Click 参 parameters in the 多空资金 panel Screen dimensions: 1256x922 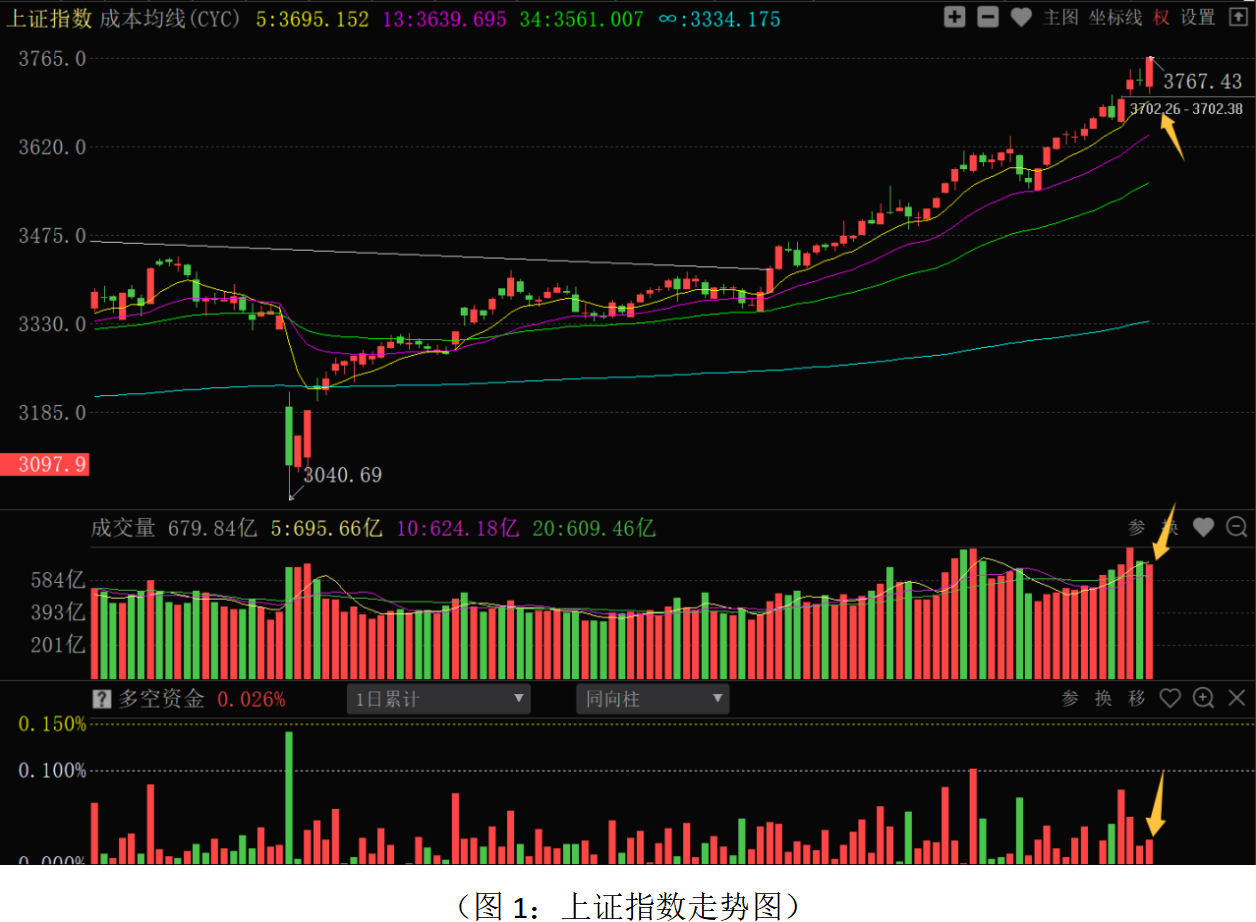point(1070,698)
